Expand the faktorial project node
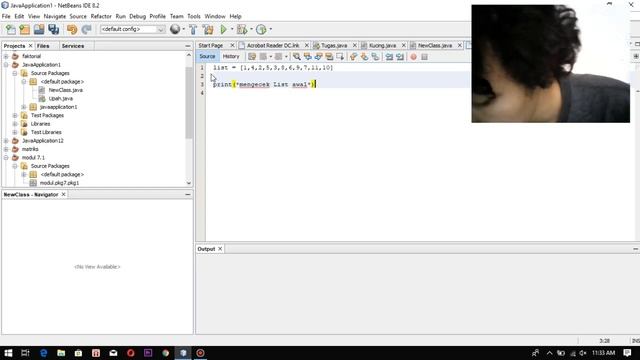Image resolution: width=640 pixels, height=360 pixels. pyautogui.click(x=6, y=56)
